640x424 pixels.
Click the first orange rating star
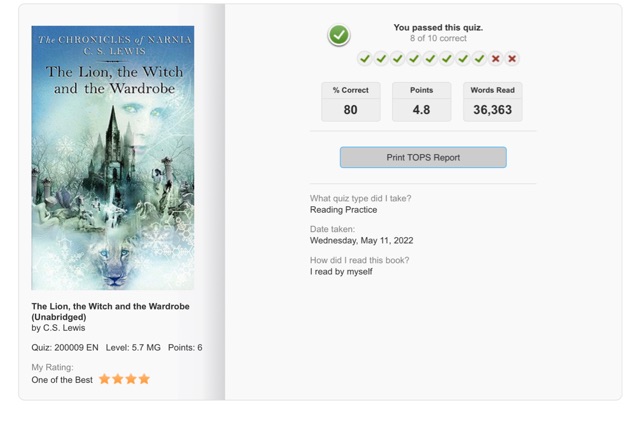104,379
